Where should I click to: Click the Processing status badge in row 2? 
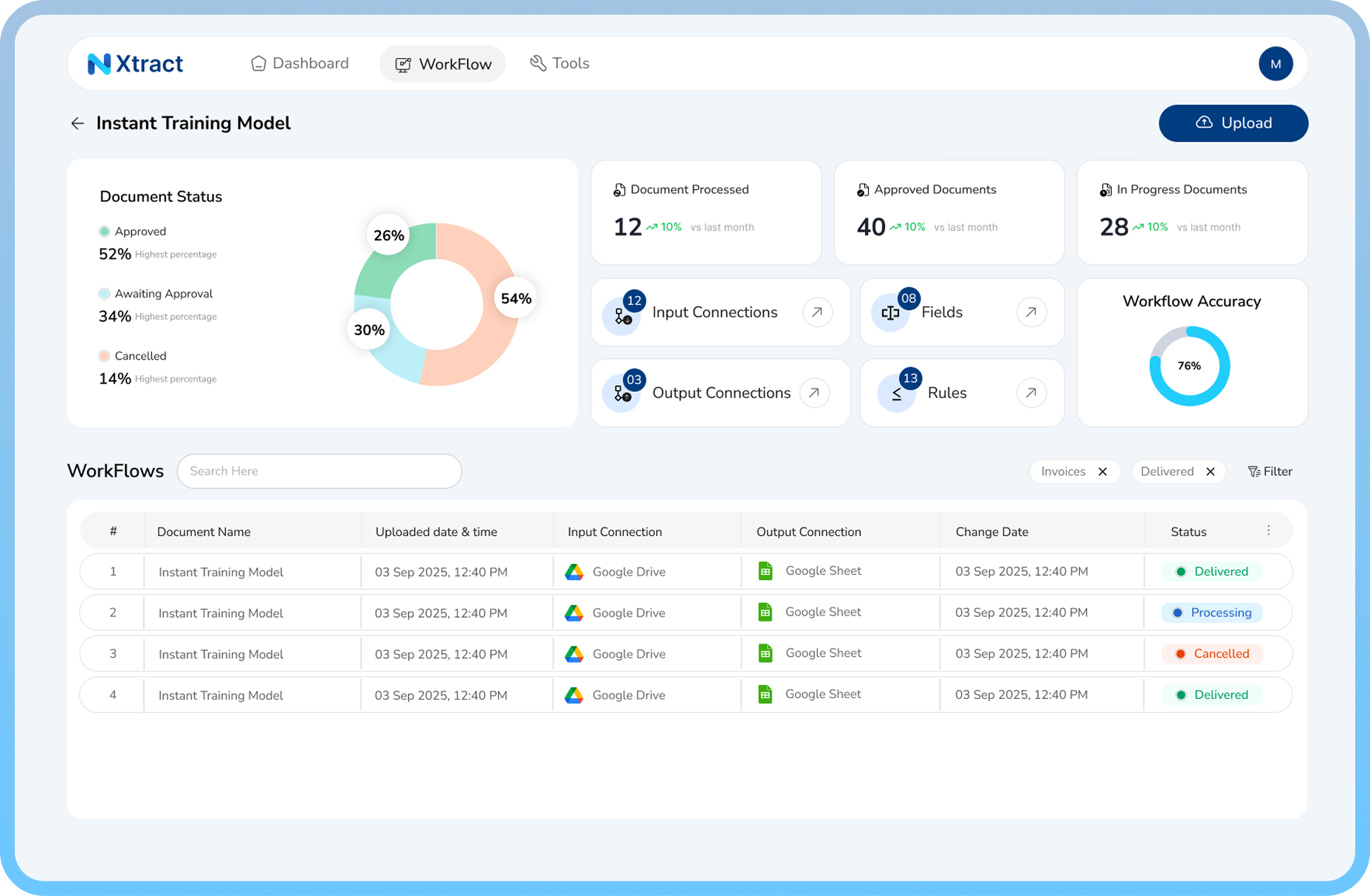tap(1212, 613)
